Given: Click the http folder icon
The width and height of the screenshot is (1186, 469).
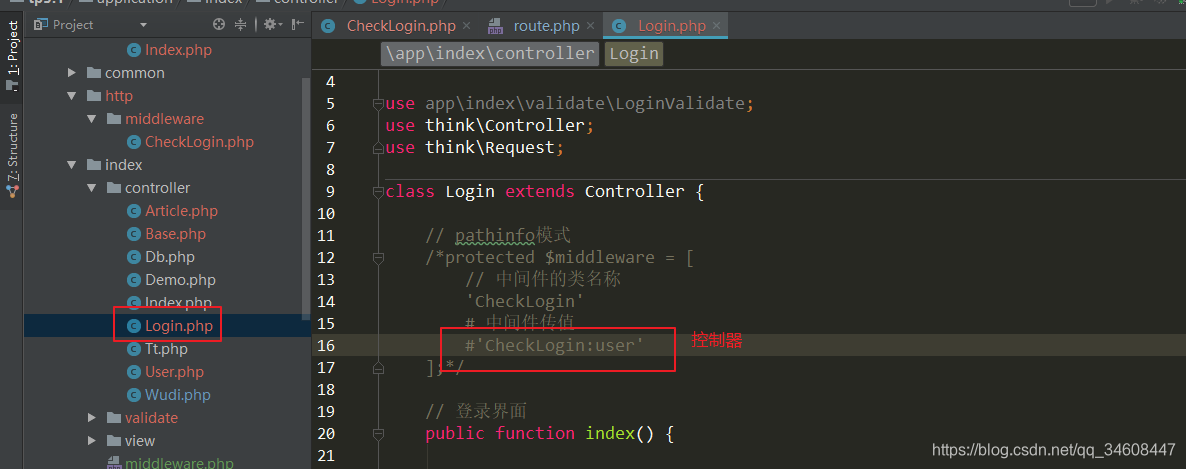Looking at the screenshot, I should (94, 96).
